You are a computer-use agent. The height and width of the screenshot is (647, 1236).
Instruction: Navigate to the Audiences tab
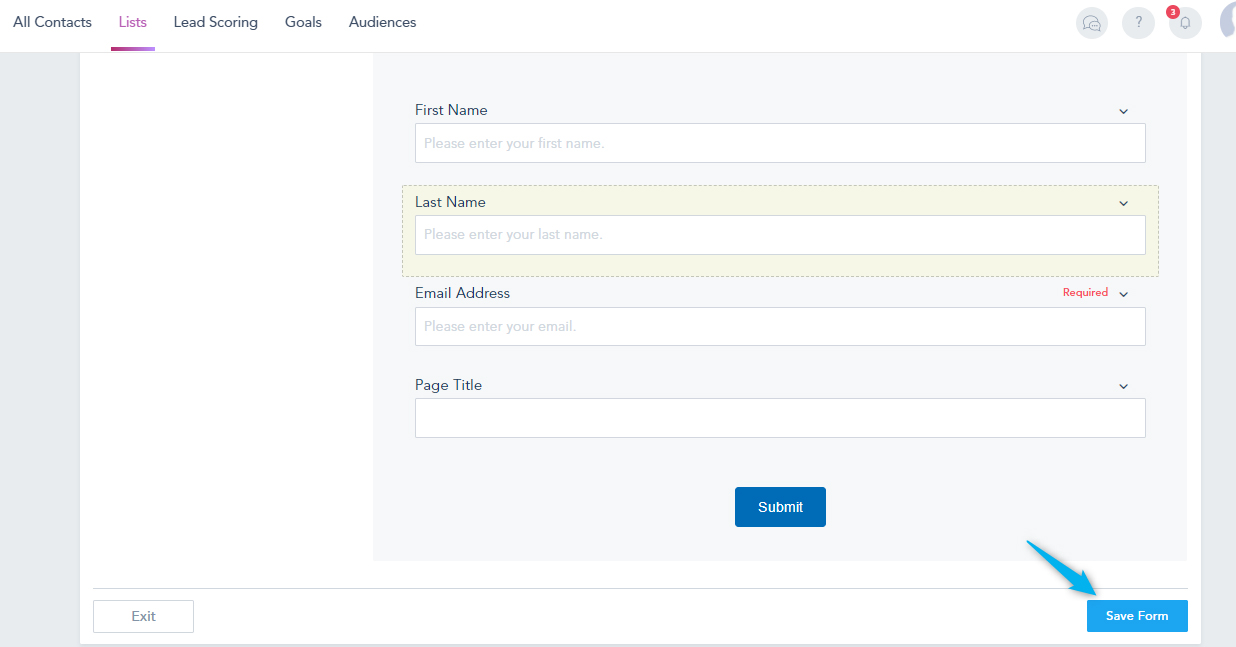382,22
